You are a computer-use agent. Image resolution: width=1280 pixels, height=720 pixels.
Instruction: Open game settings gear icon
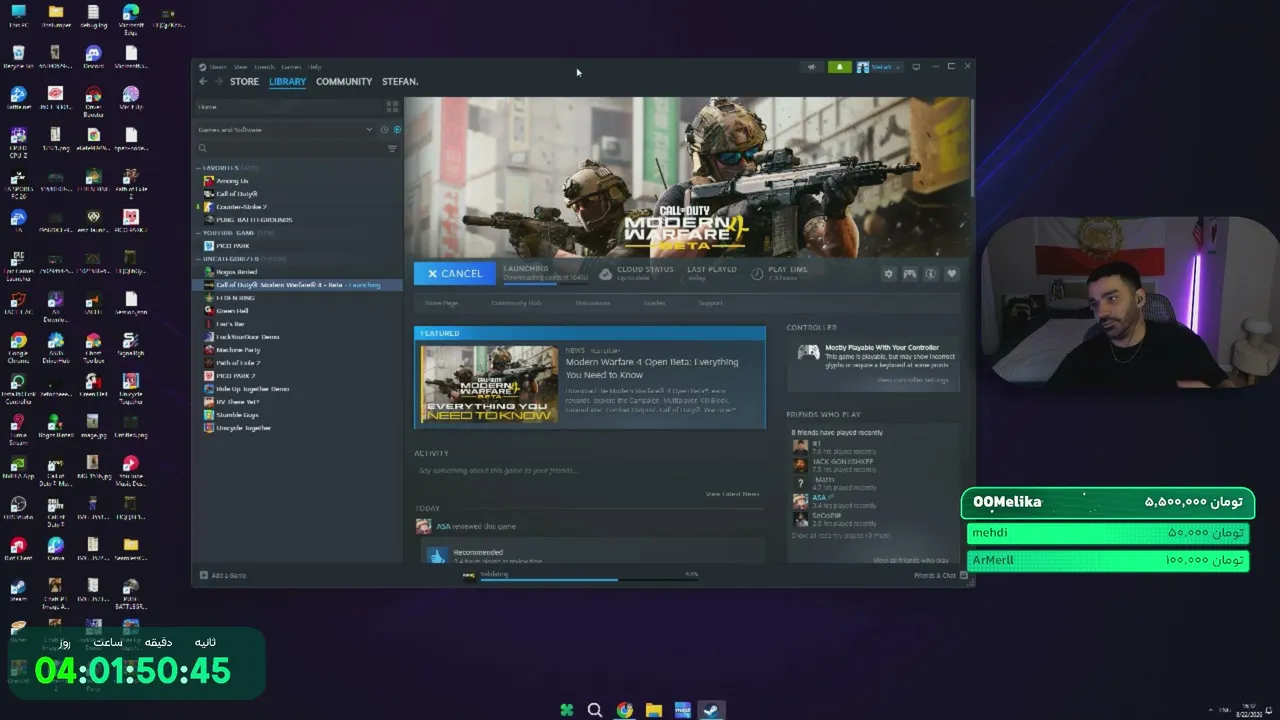[x=888, y=274]
